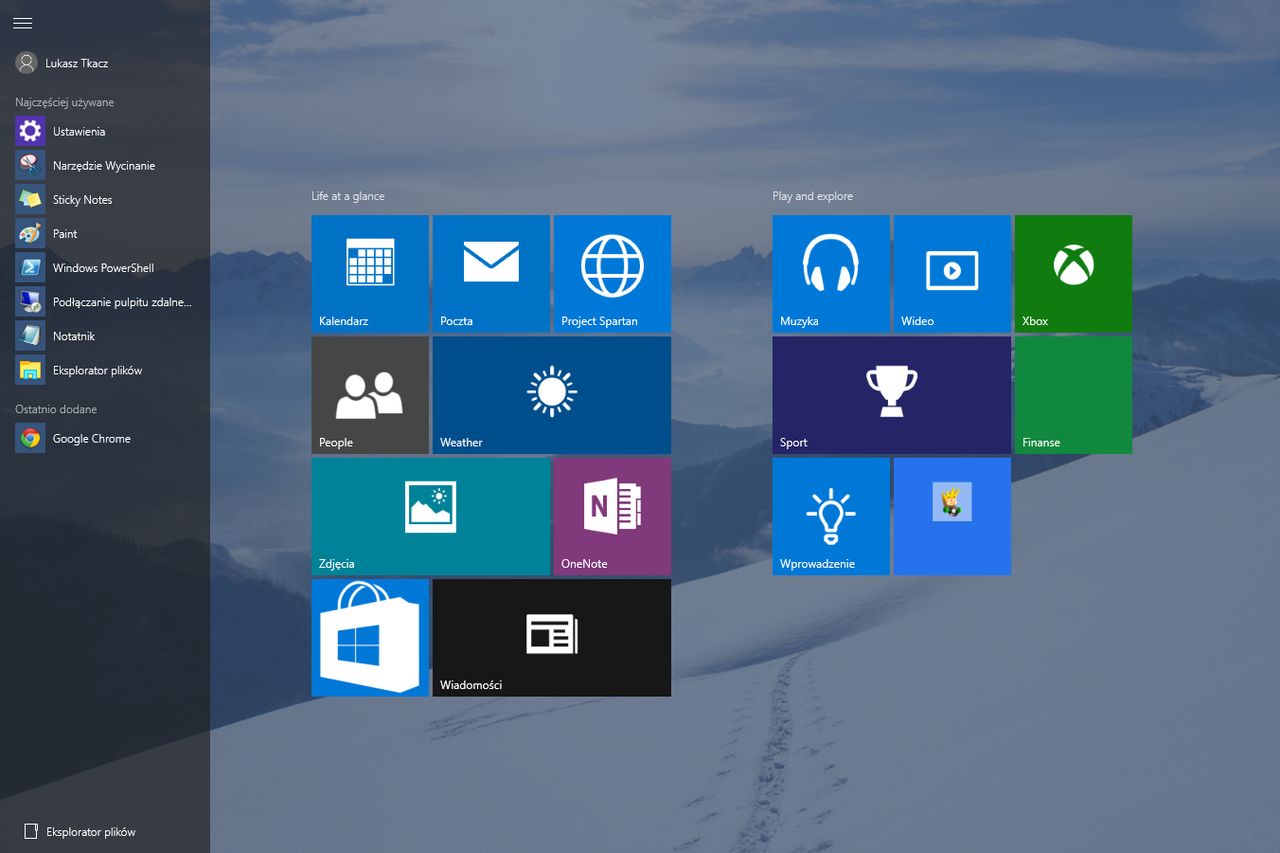Launch Narzędzie Wycinanie snipping tool icon

pos(30,165)
